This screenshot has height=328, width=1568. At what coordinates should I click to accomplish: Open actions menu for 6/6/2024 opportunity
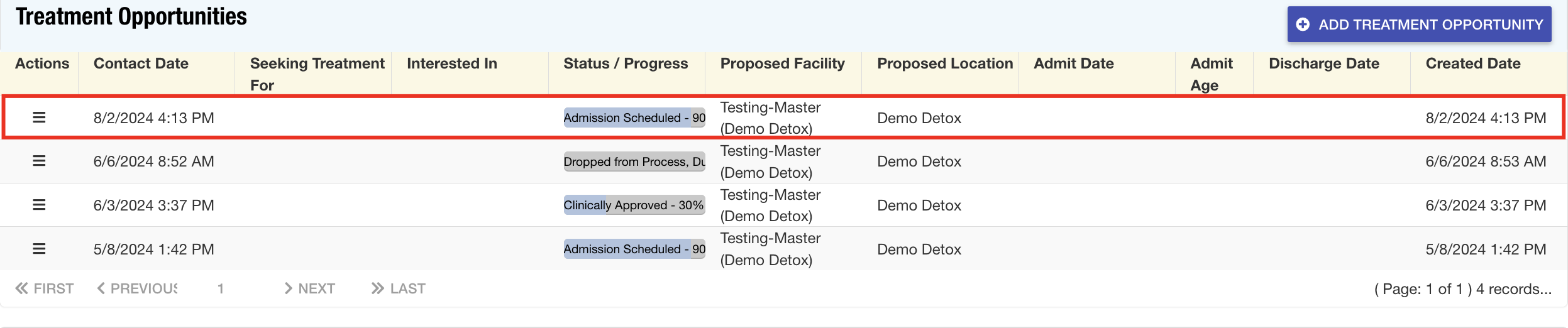pos(39,161)
